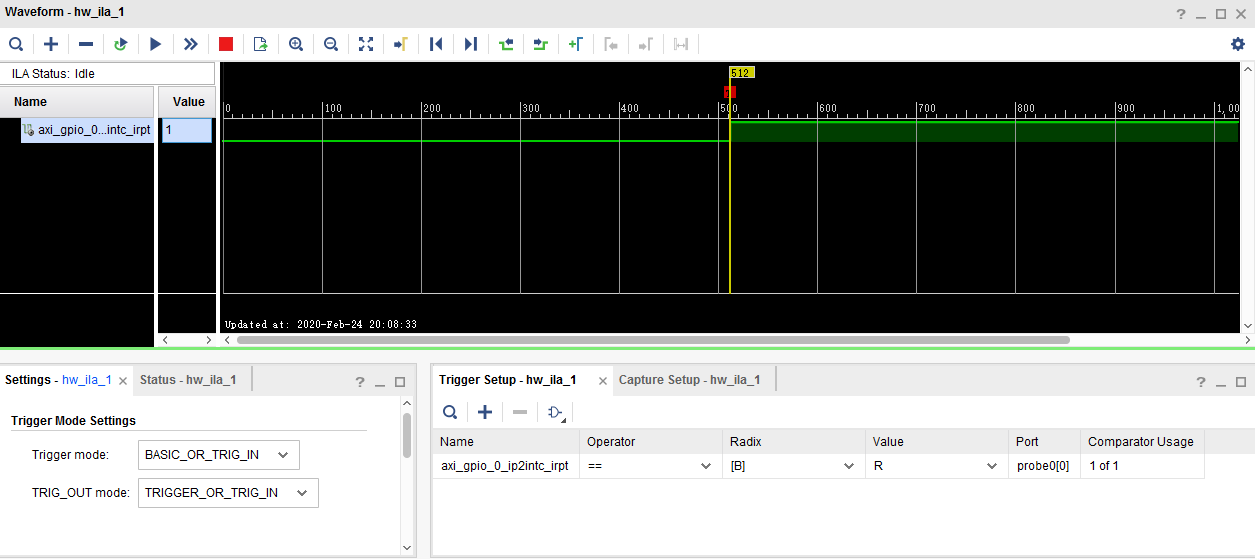
Task: Open the Value dropdown showing R
Action: pyautogui.click(x=935, y=466)
